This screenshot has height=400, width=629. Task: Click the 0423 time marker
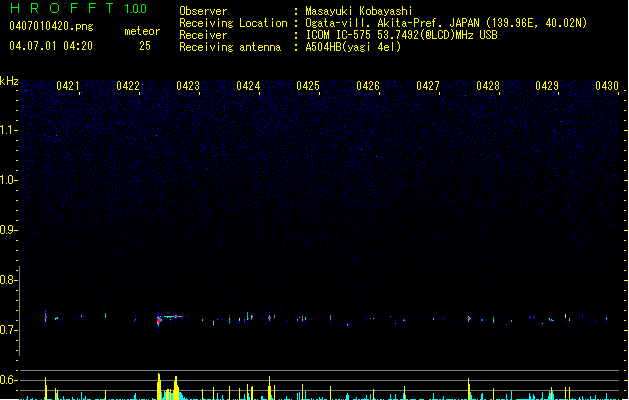188,86
